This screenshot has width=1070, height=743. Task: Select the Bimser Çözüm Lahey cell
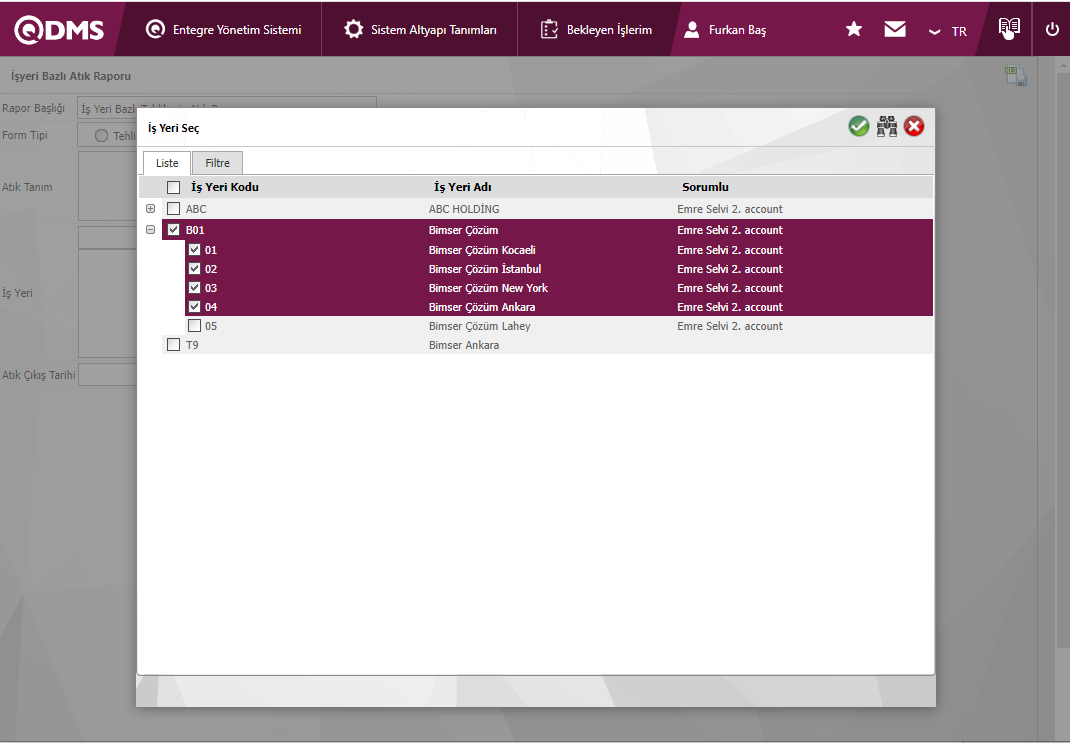[x=479, y=326]
